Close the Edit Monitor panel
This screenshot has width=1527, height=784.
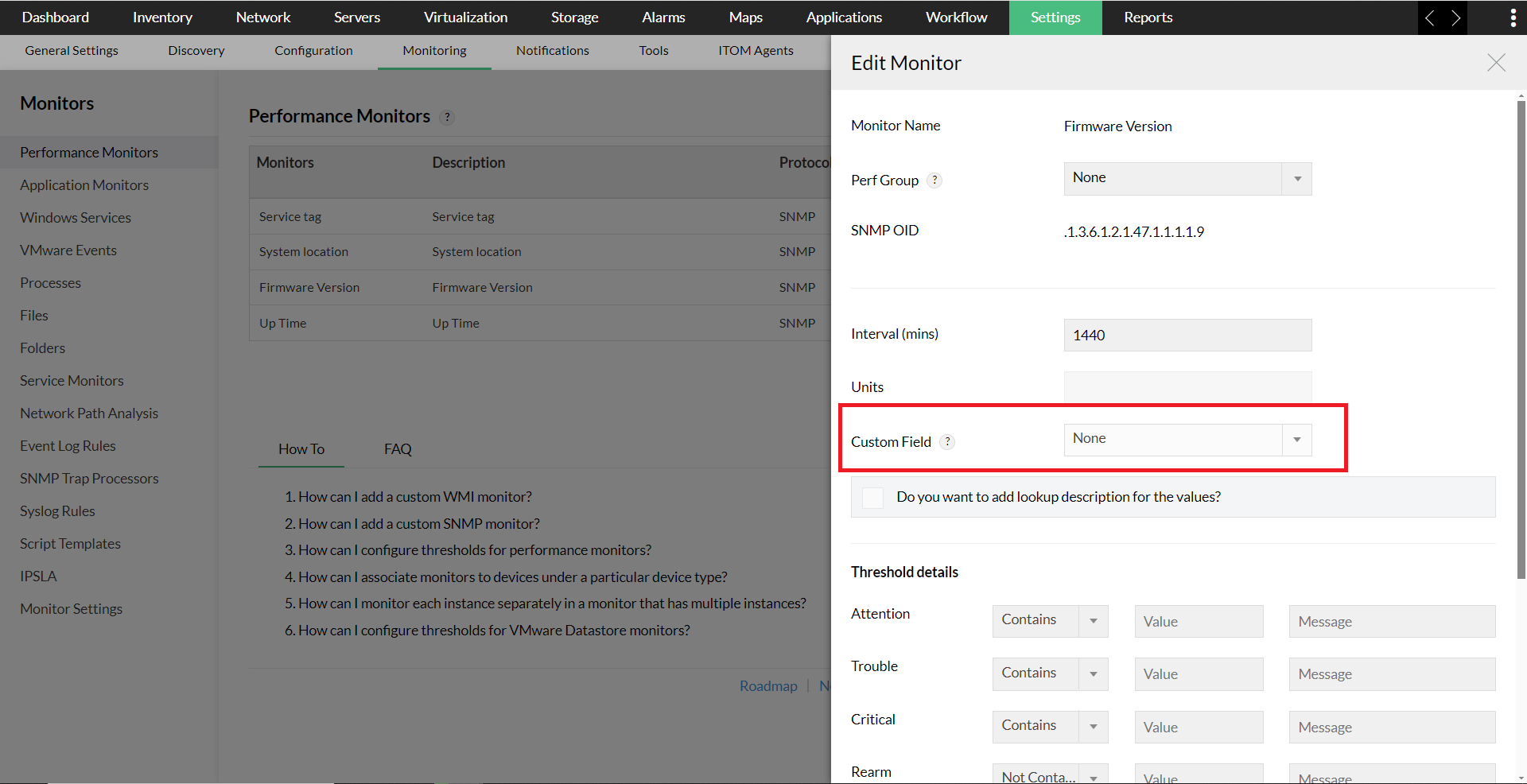pos(1496,63)
